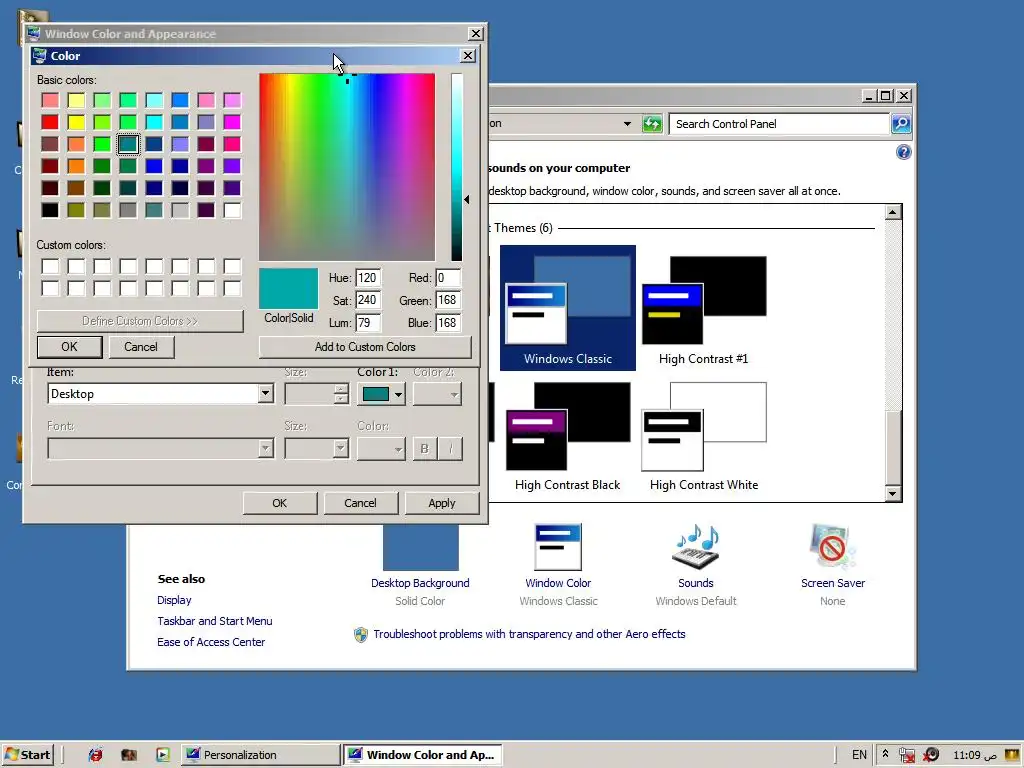Show hidden tray icons arrow

point(885,754)
